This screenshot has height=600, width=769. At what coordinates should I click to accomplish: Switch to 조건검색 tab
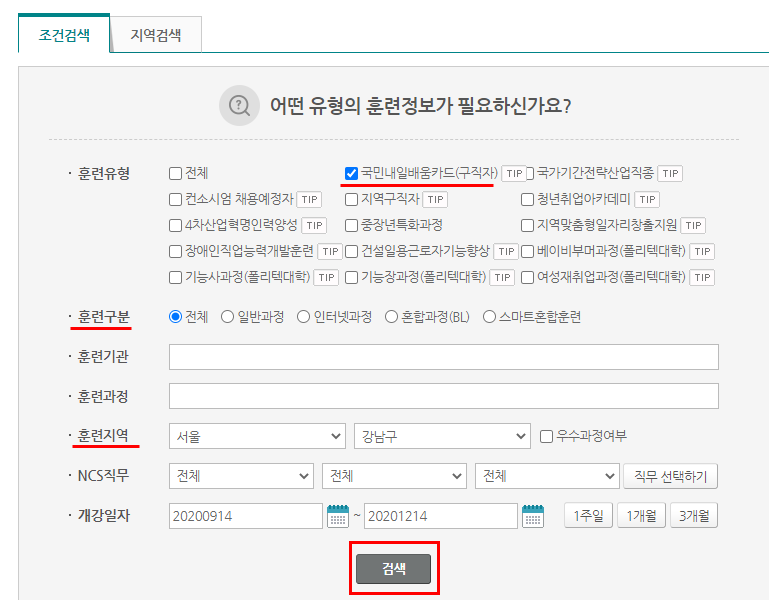tap(64, 35)
